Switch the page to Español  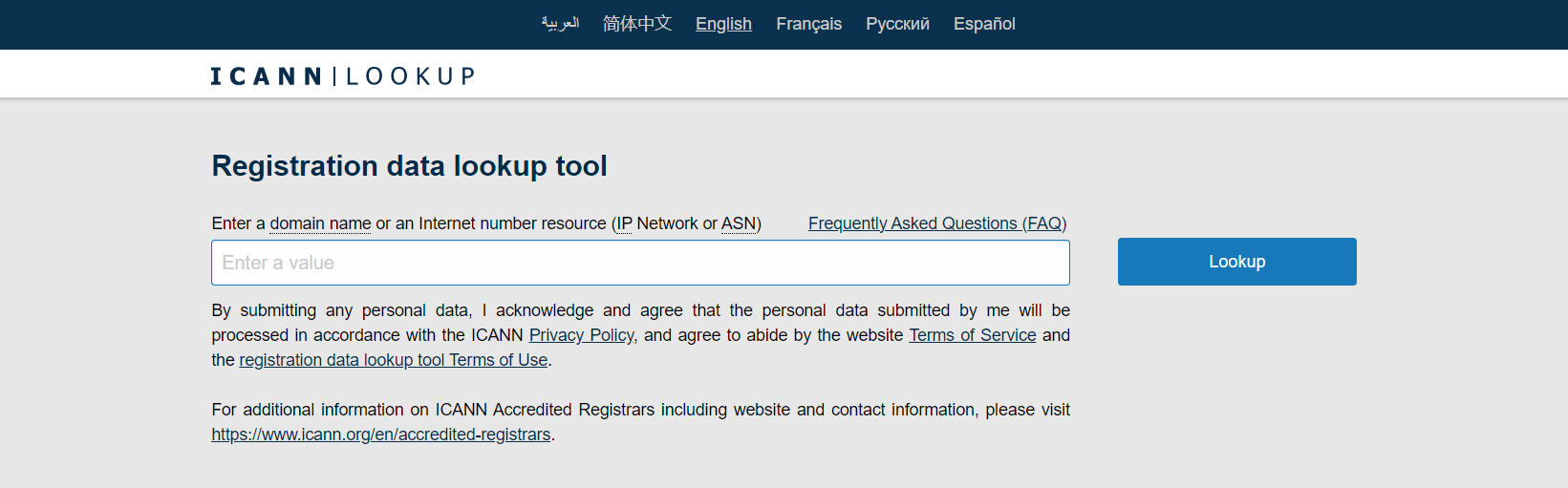click(984, 24)
